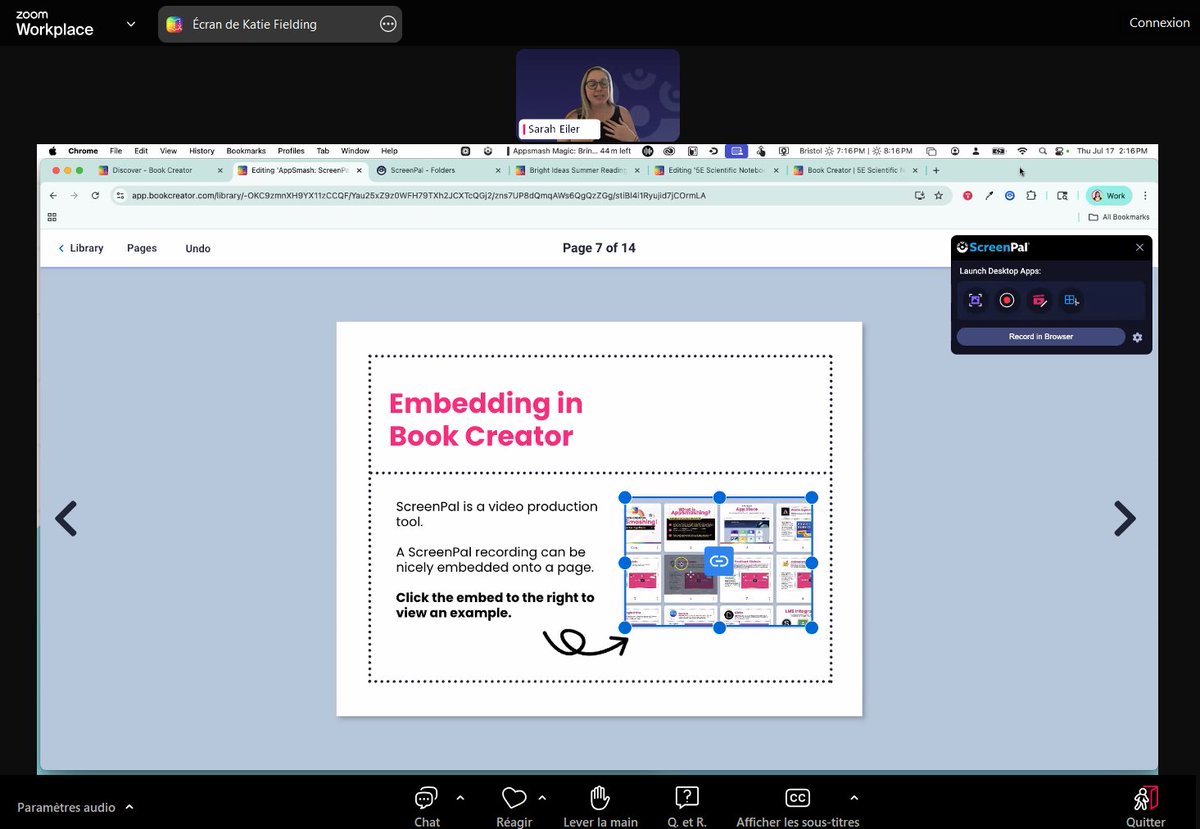Open ScreenPal extension settings gear
Screen dimensions: 1200x829
1137,337
